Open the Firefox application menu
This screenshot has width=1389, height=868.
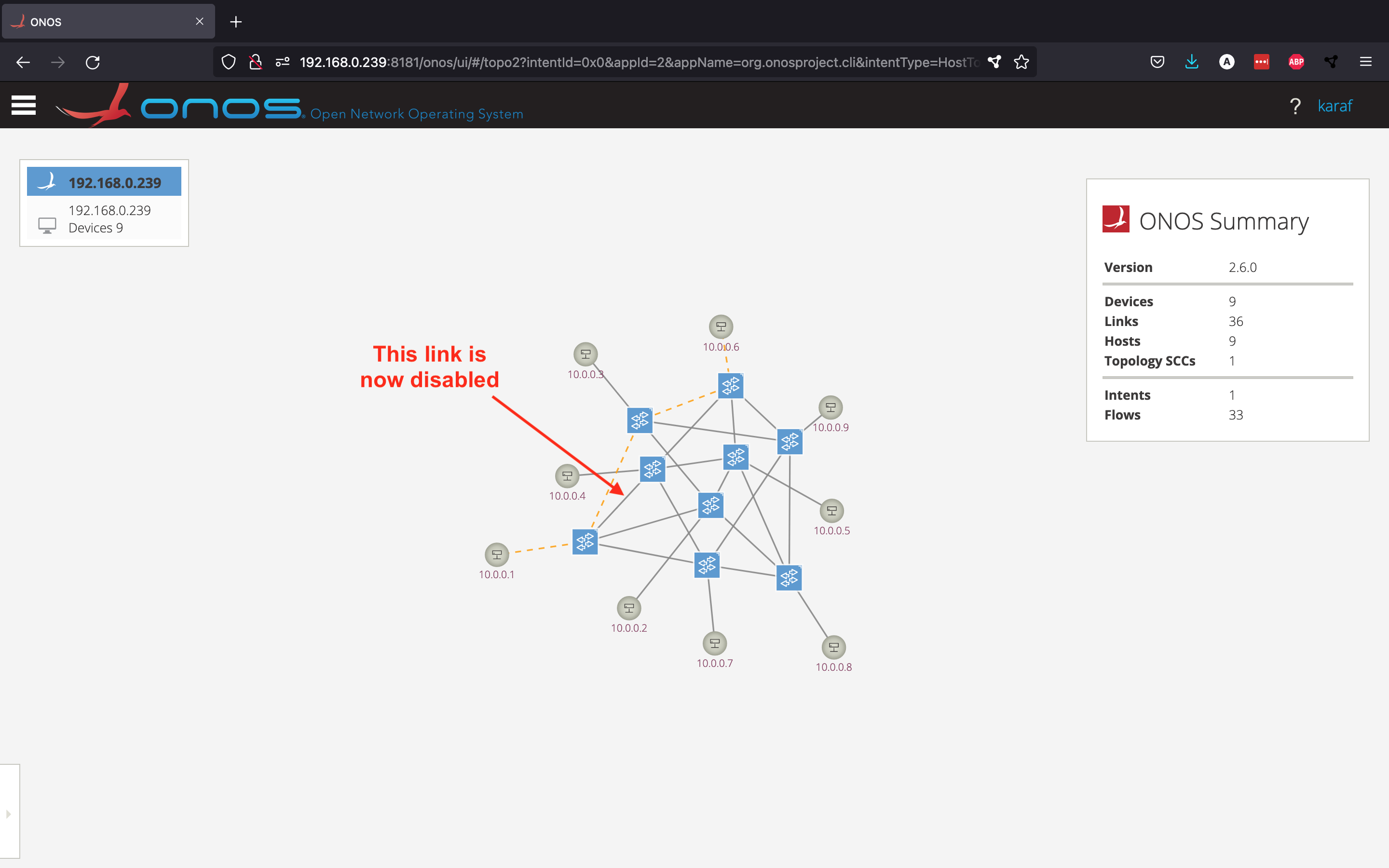pyautogui.click(x=1366, y=62)
